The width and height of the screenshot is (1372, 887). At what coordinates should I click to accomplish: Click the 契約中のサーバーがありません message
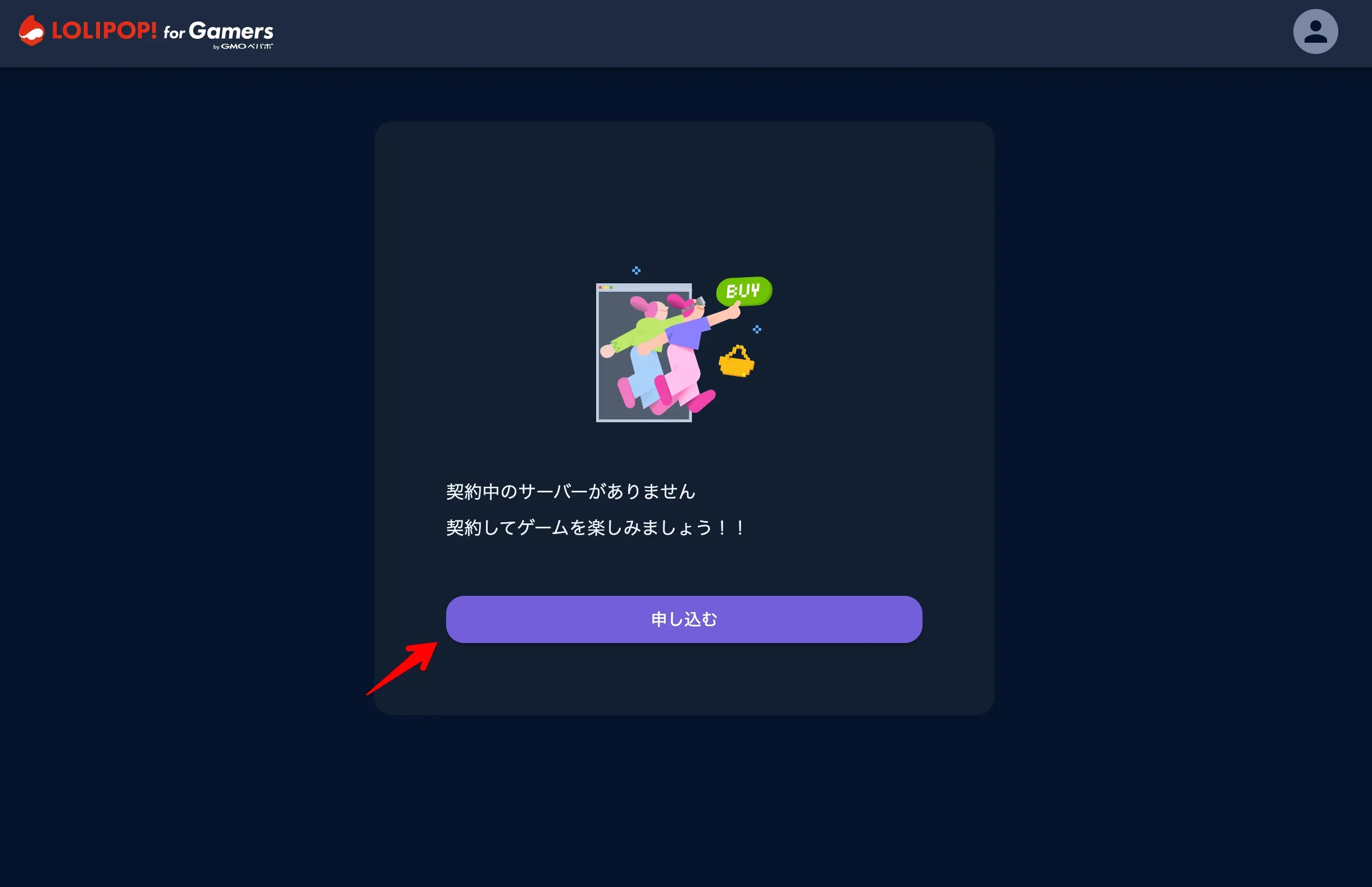[571, 491]
